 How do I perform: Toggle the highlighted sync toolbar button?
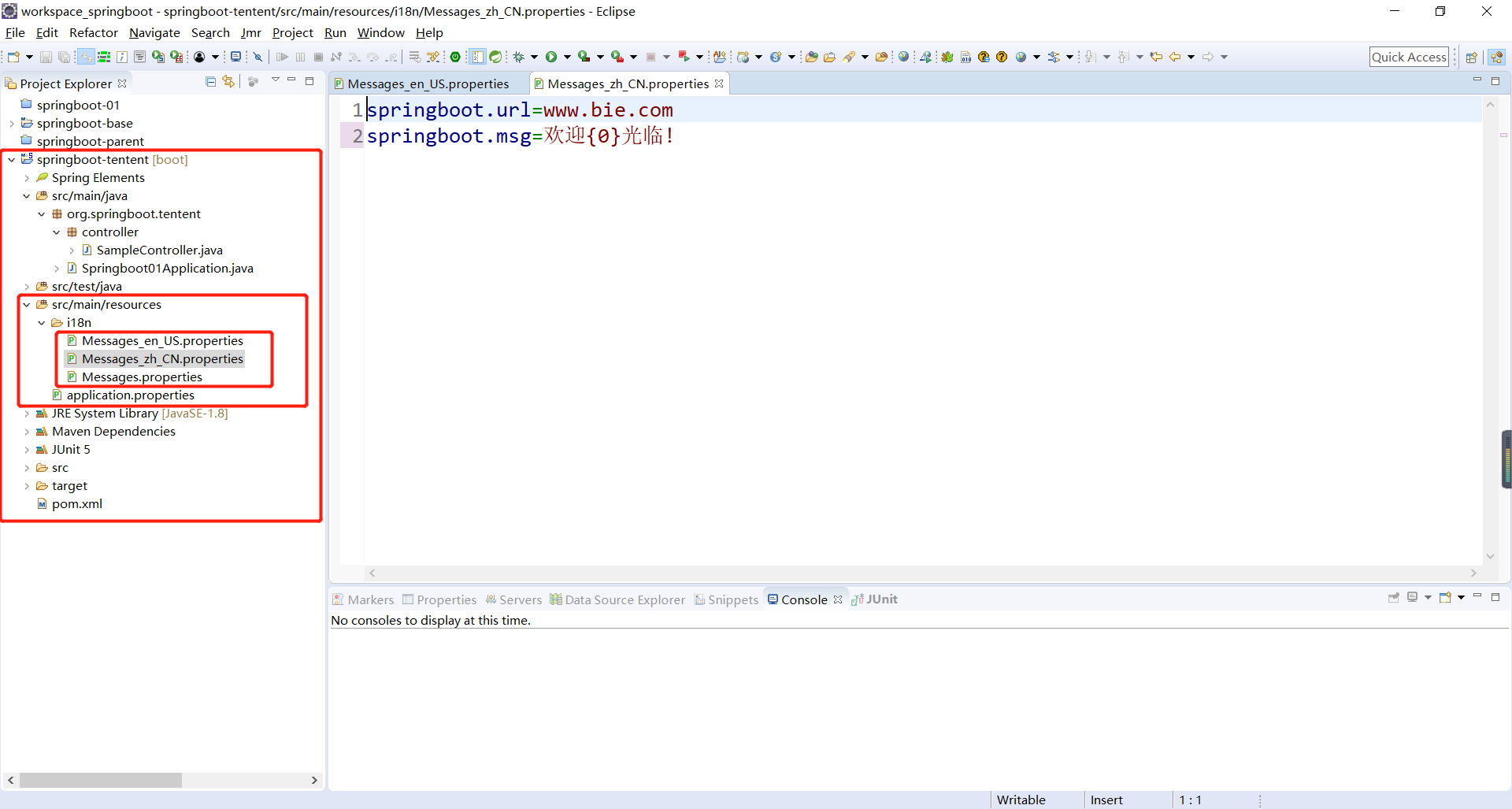tap(86, 57)
